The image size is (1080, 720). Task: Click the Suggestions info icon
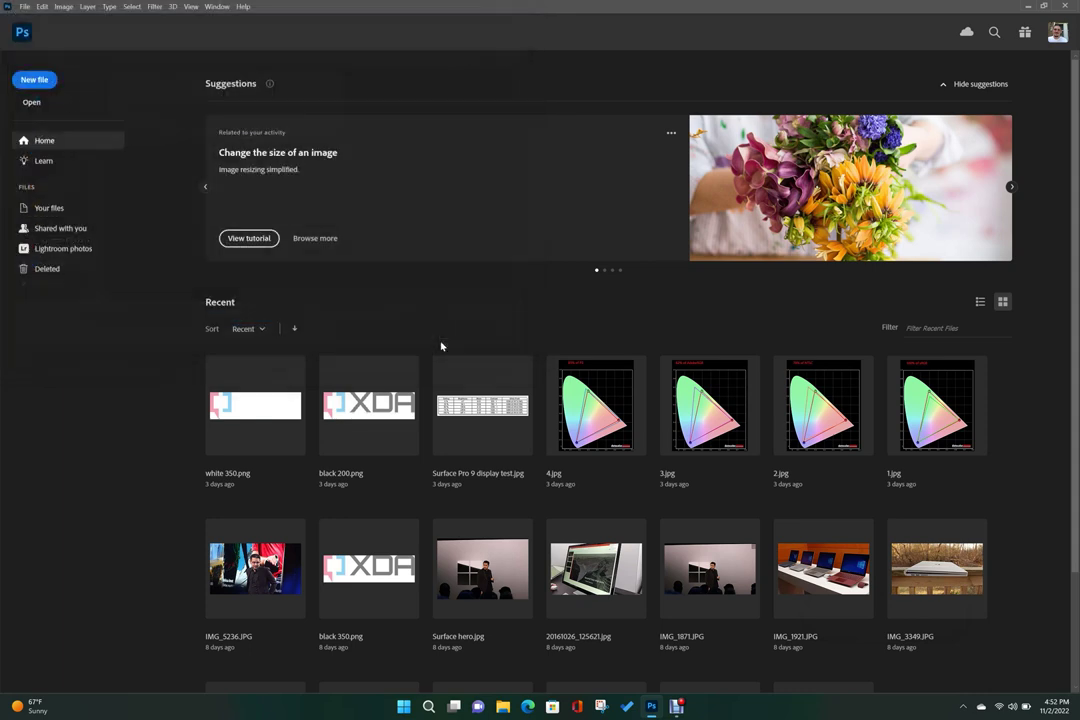(x=270, y=83)
